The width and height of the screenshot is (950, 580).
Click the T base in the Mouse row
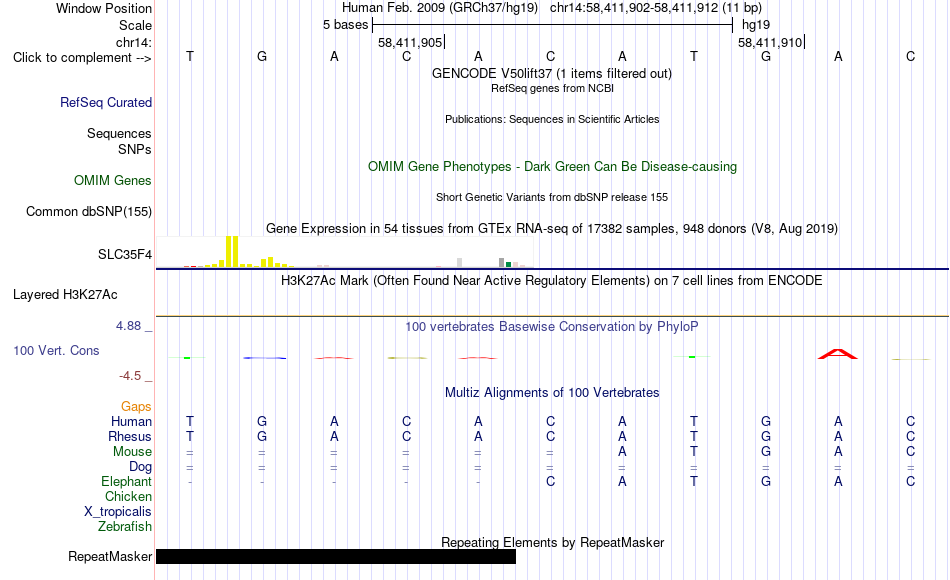694,452
